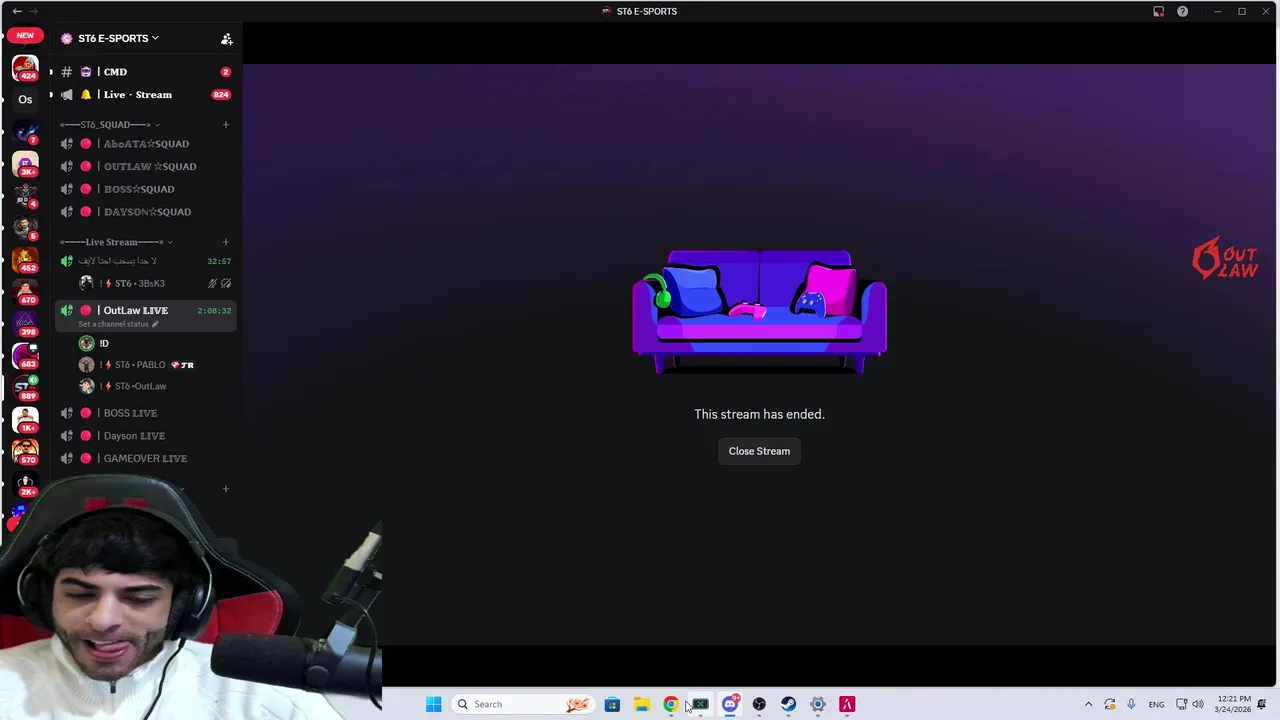This screenshot has height=720, width=1280.
Task: Open the Settings gear on the taskbar
Action: [818, 704]
